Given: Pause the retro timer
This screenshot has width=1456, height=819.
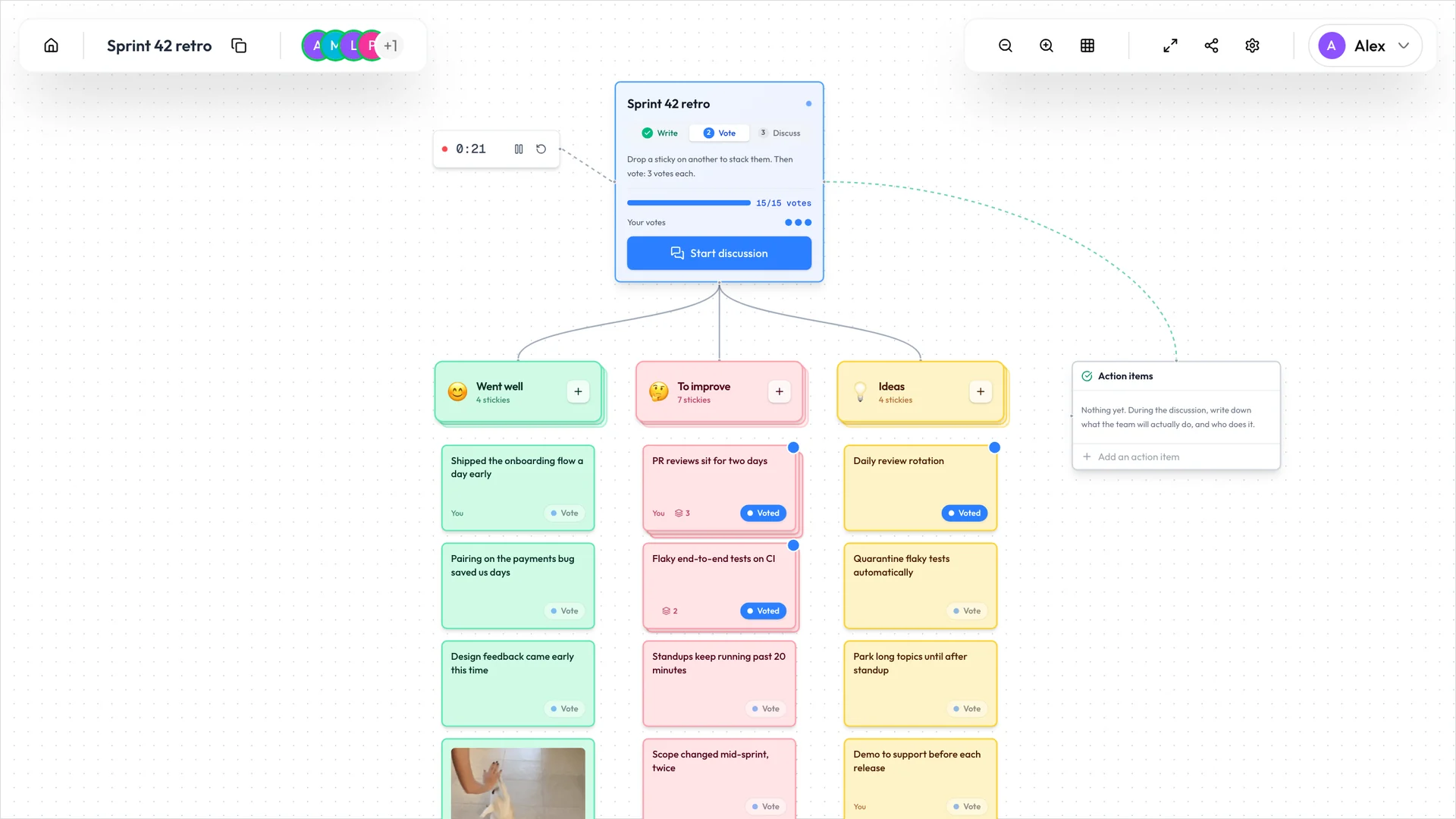Looking at the screenshot, I should 519,149.
